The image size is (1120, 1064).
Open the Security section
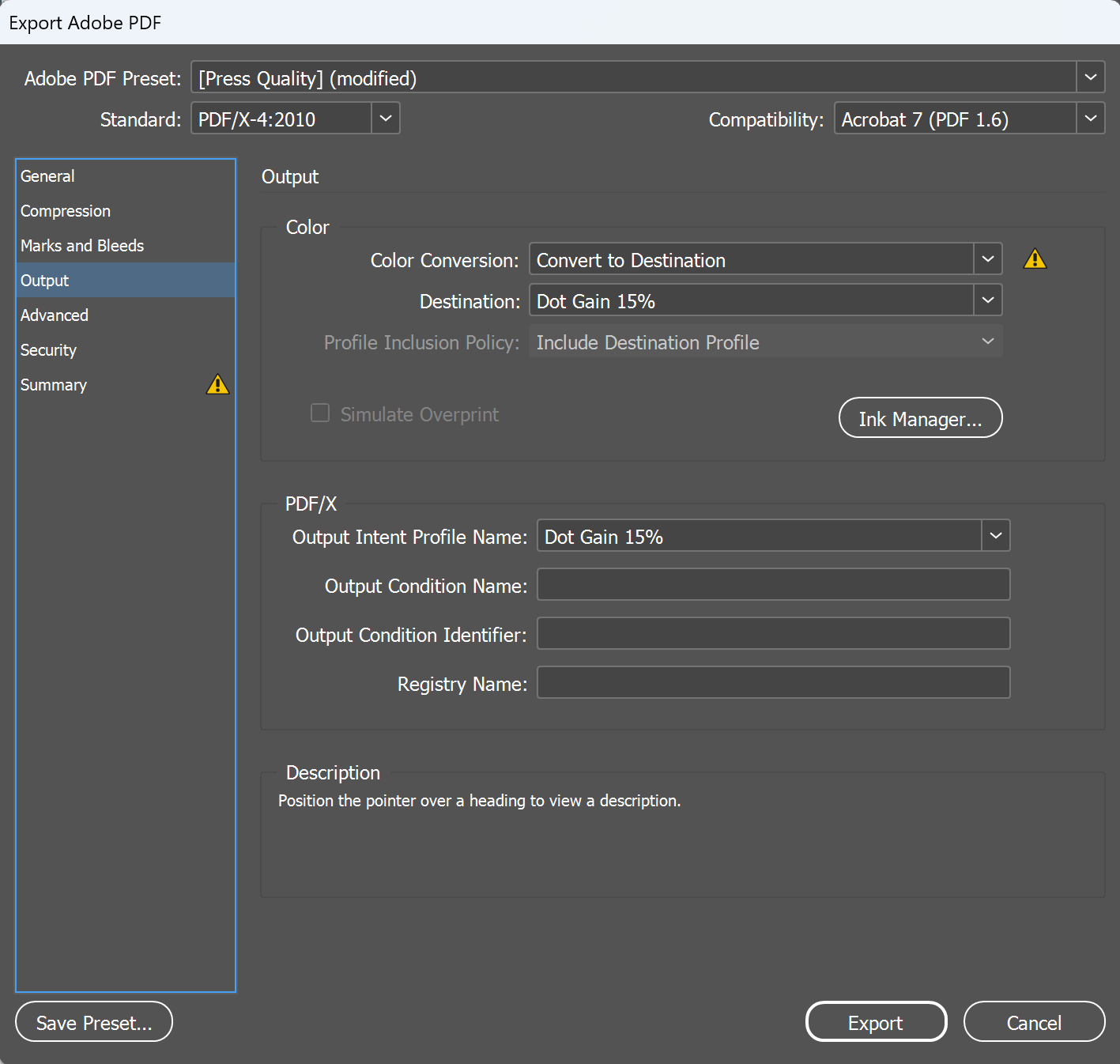(48, 350)
